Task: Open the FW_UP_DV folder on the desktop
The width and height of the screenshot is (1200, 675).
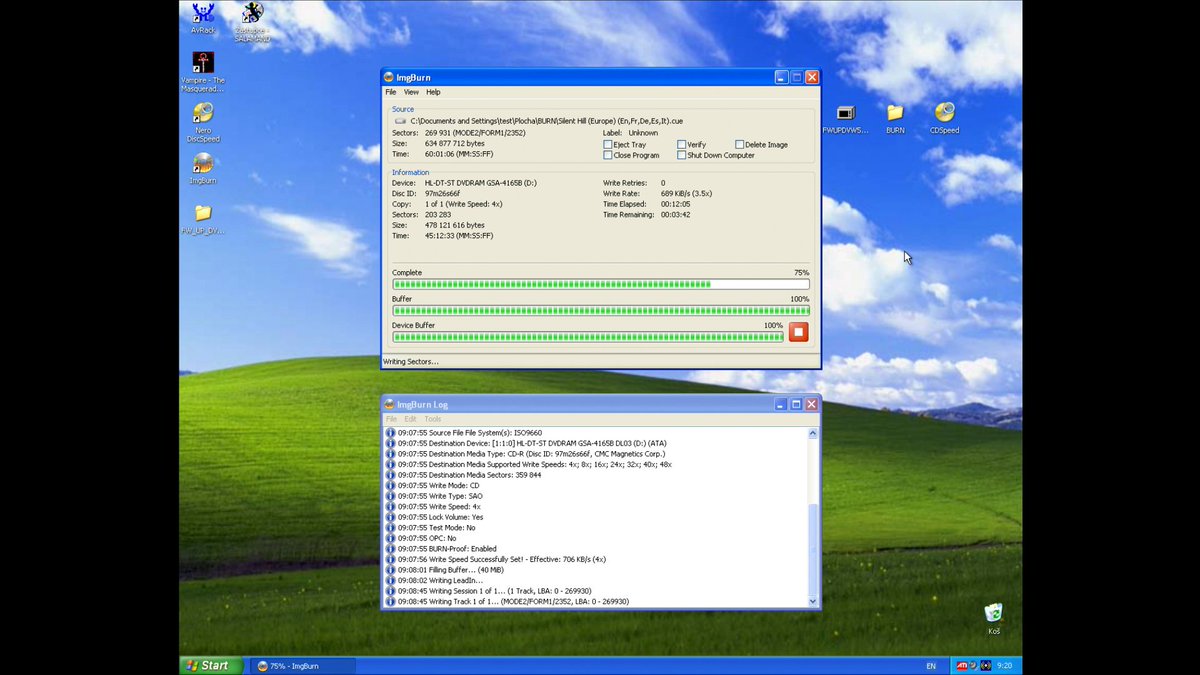Action: (203, 219)
